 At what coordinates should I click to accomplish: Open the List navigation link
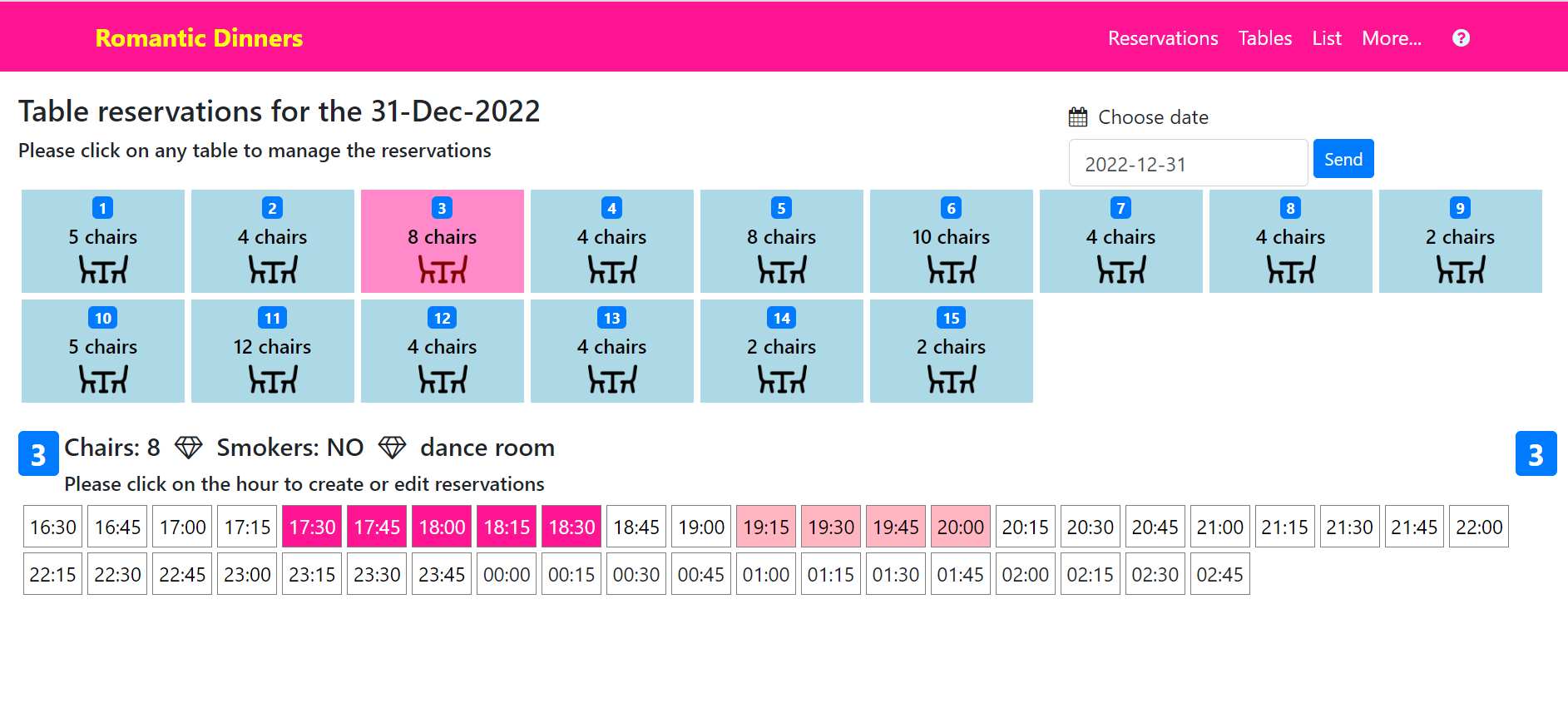(x=1326, y=38)
